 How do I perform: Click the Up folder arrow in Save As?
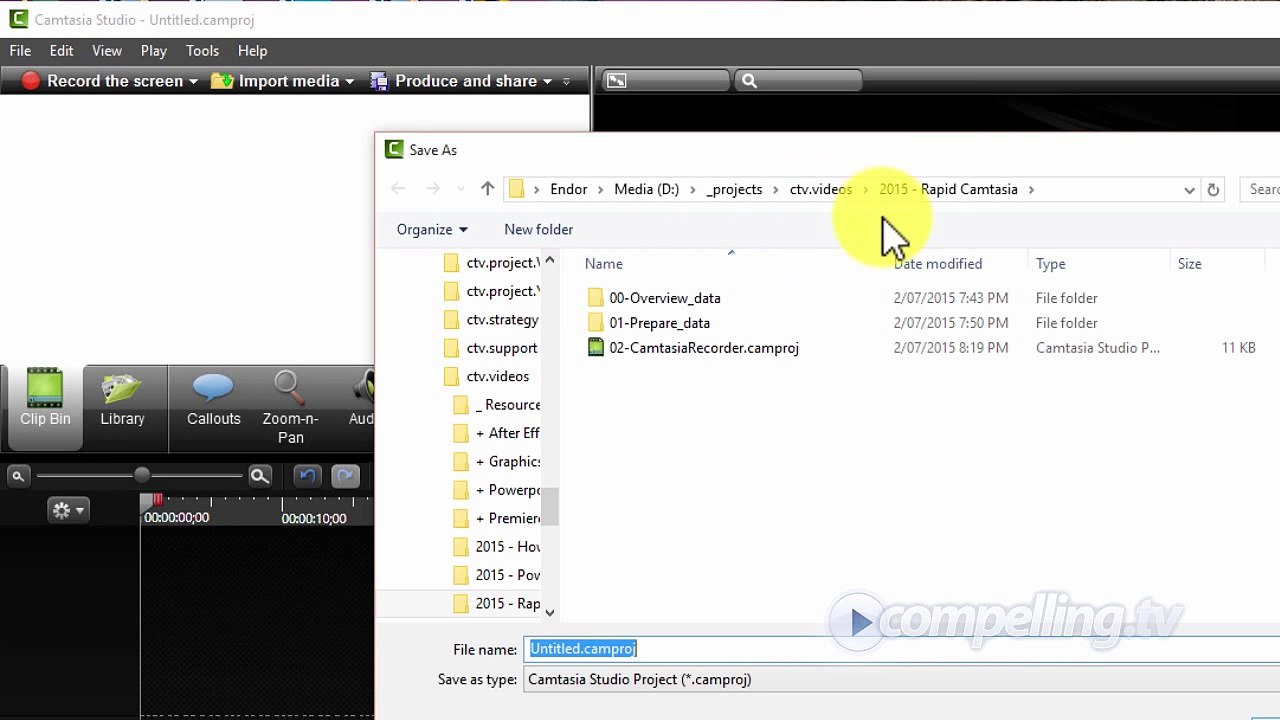coord(487,189)
